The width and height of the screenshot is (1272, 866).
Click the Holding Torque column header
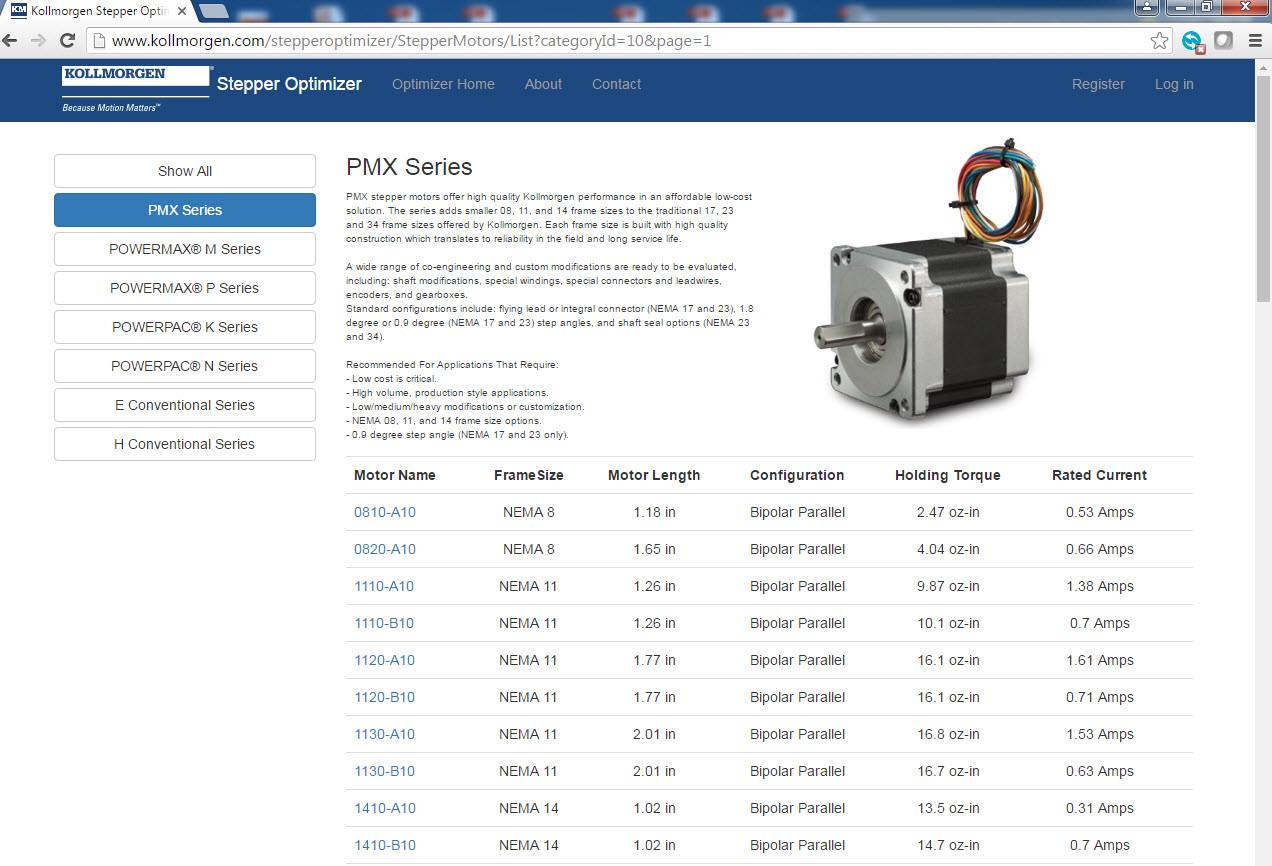[x=948, y=475]
